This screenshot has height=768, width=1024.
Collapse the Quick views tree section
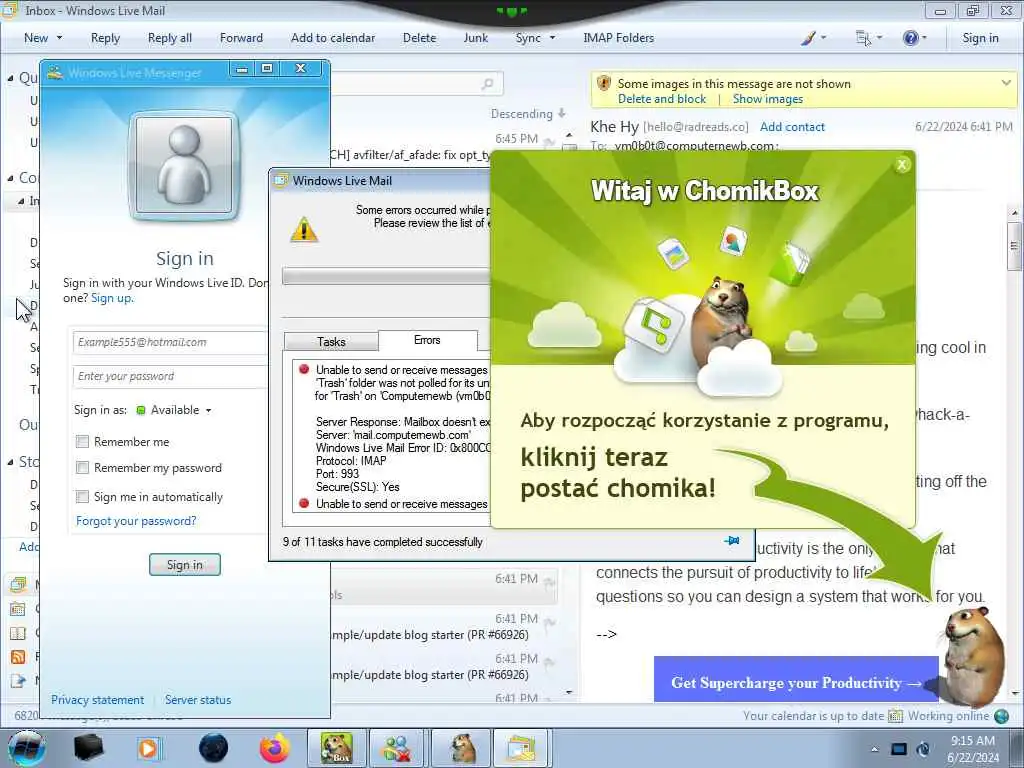[x=10, y=78]
